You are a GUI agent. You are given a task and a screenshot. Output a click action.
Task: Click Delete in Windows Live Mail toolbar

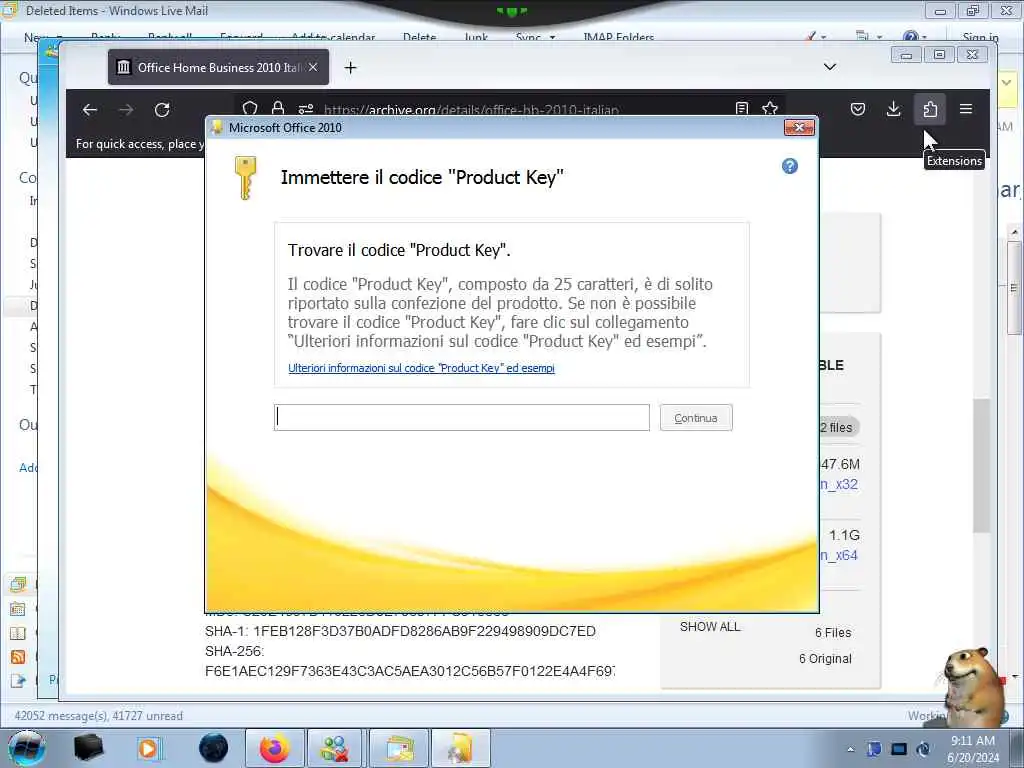coord(419,37)
